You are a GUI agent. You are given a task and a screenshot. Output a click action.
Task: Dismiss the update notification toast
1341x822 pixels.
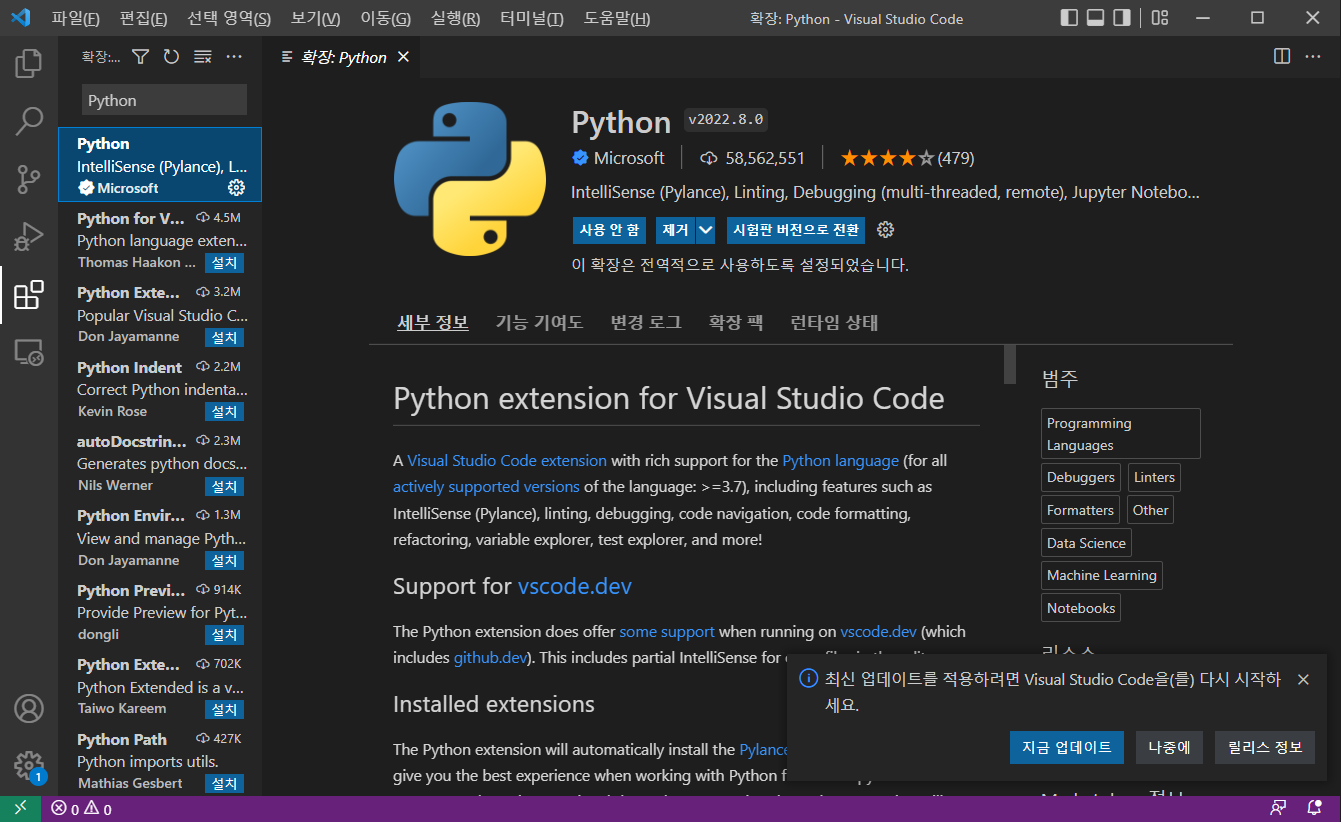coord(1303,680)
